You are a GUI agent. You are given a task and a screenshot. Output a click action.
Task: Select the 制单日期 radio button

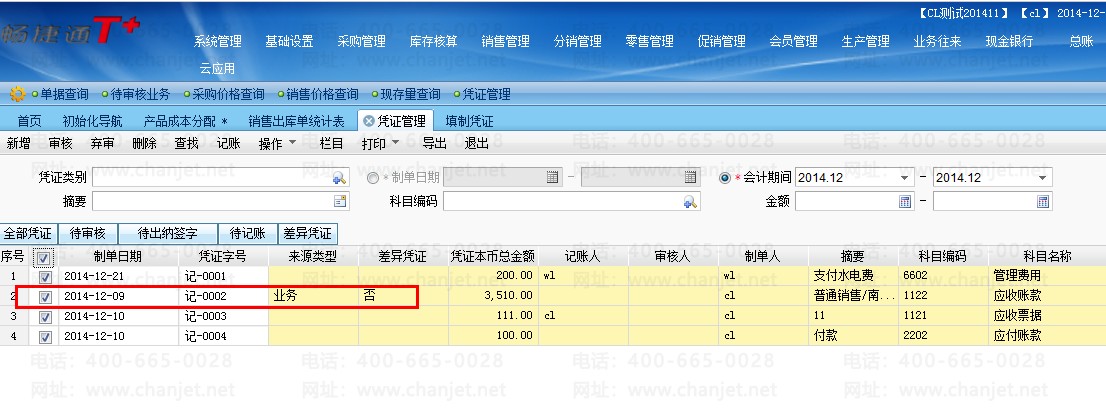click(x=373, y=178)
